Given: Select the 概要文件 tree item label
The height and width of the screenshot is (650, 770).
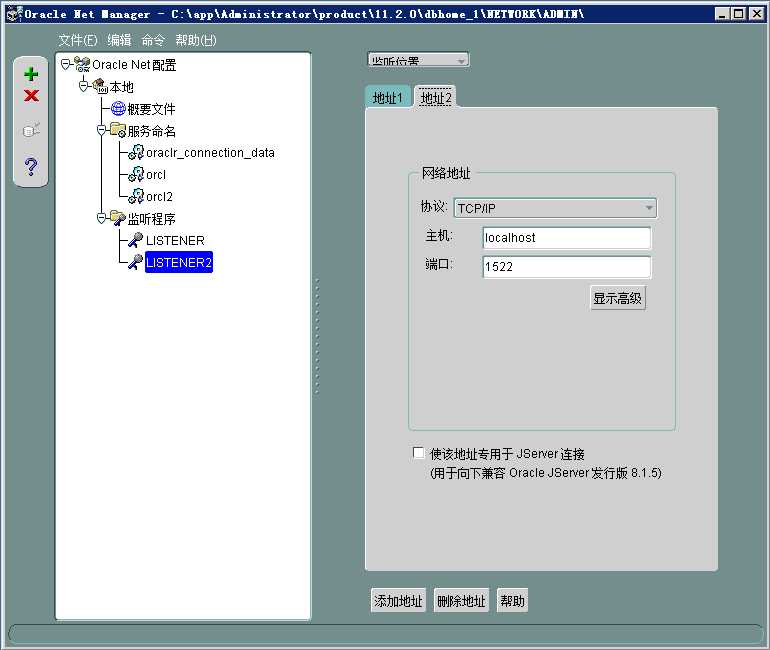Looking at the screenshot, I should coord(151,108).
